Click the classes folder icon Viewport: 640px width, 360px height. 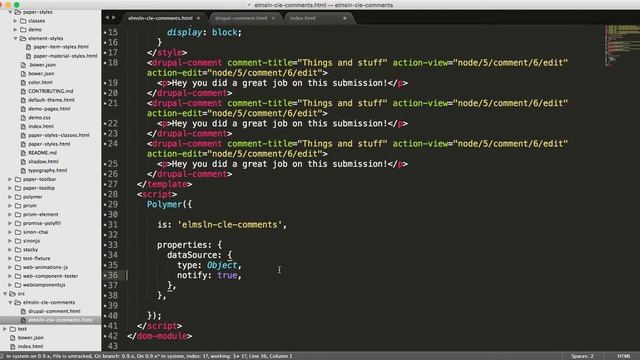click(23, 21)
